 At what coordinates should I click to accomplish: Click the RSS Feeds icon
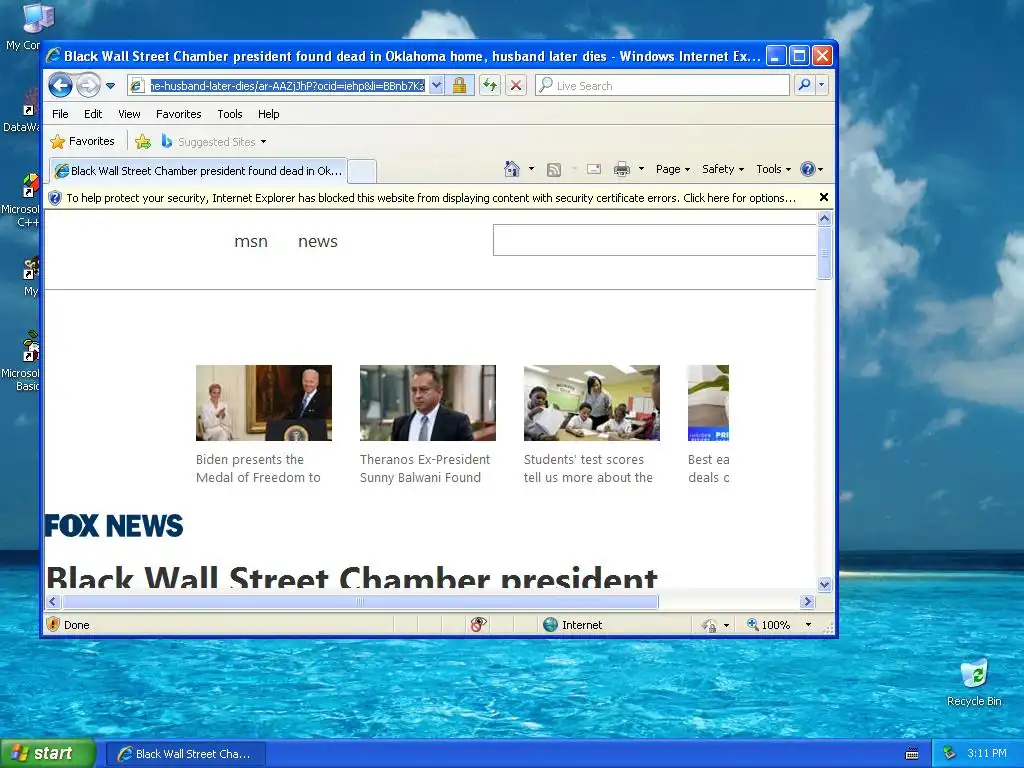(x=554, y=170)
